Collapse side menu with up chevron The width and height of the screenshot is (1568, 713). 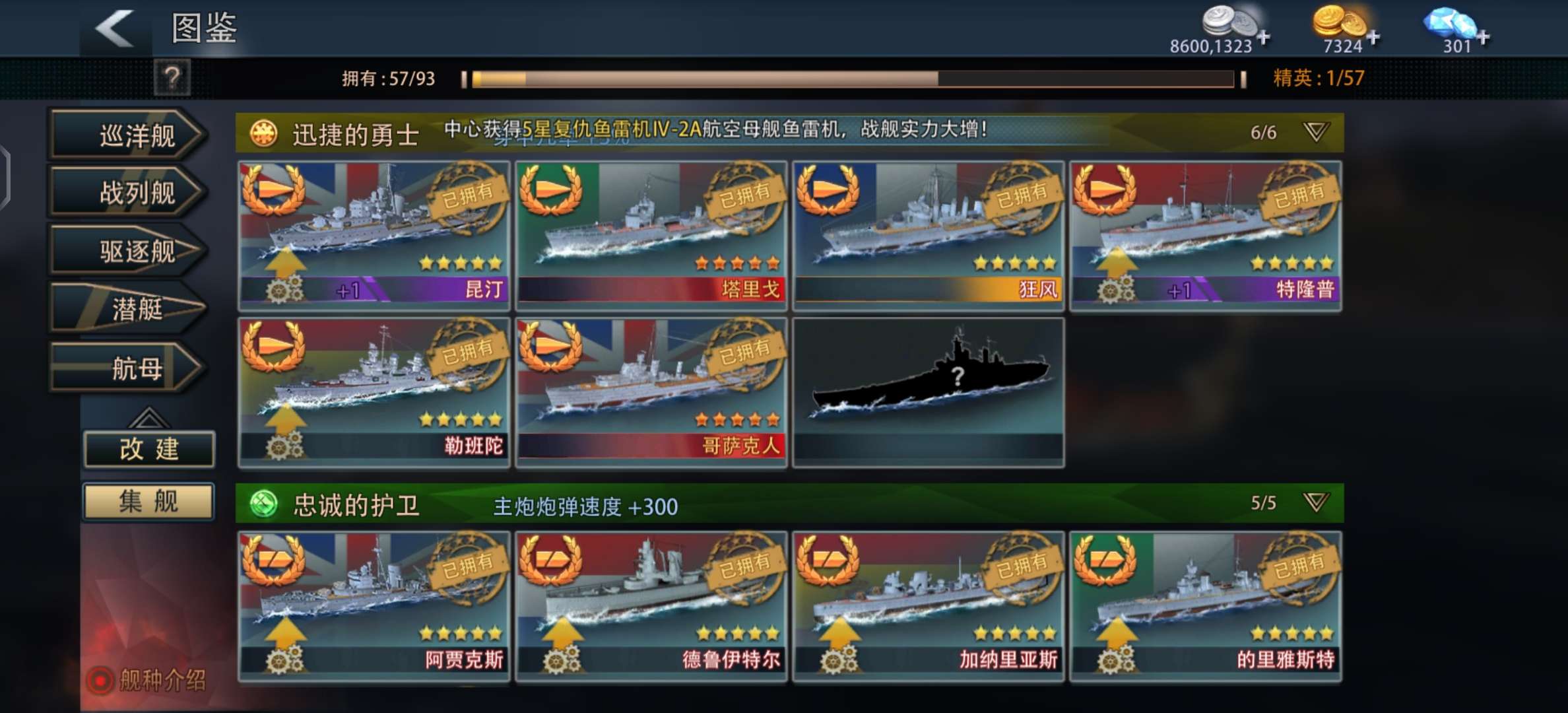pos(148,417)
